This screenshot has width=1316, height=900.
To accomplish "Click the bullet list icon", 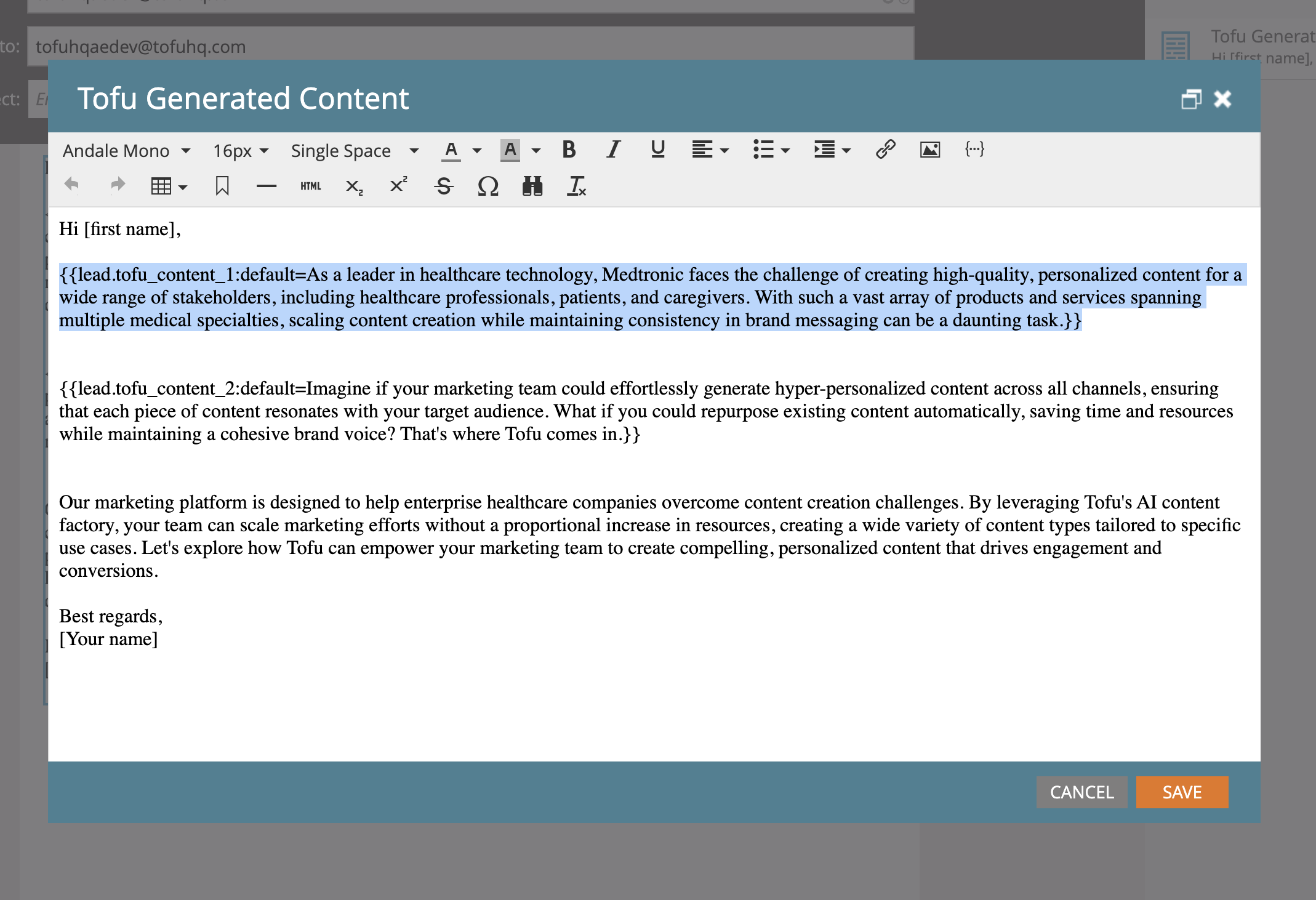I will coord(763,150).
